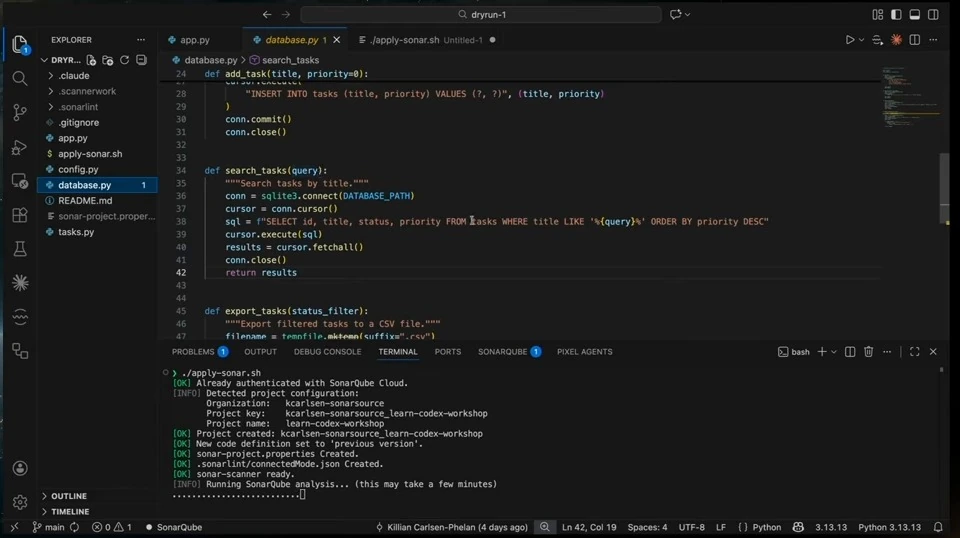This screenshot has height=538, width=960.
Task: Click the search_tasks breadcrumb
Action: click(x=284, y=60)
